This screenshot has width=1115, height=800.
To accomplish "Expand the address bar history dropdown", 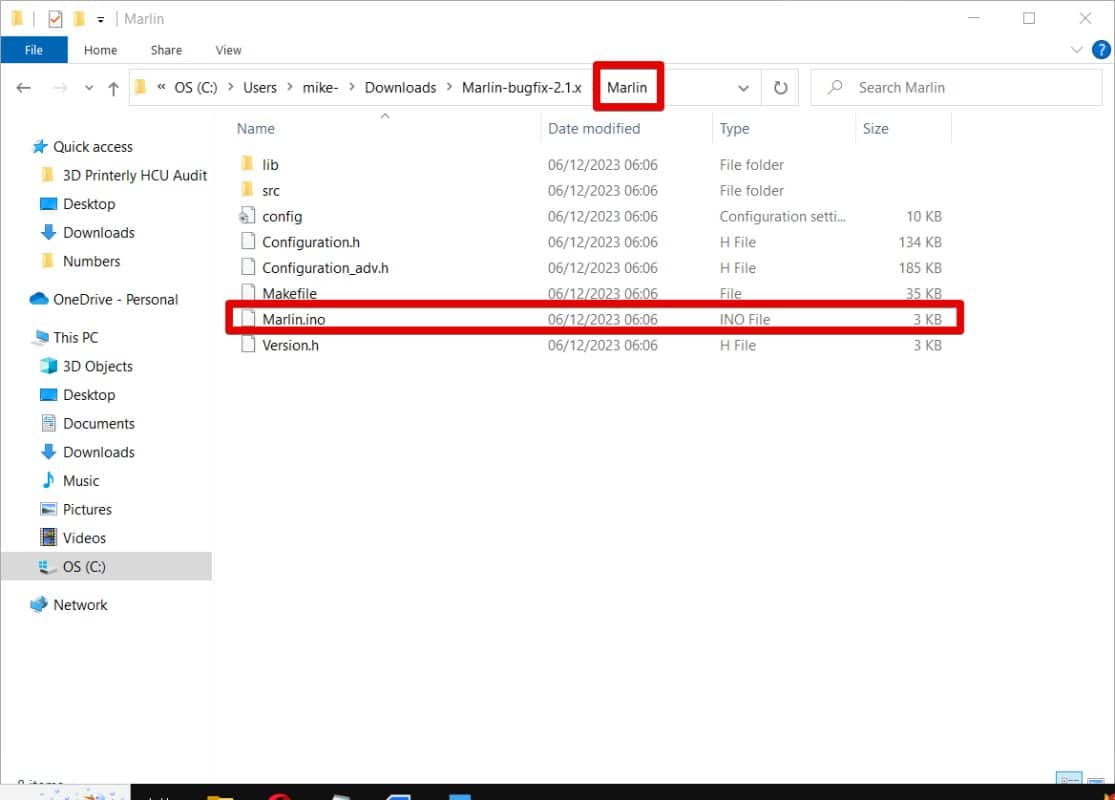I will [x=743, y=88].
